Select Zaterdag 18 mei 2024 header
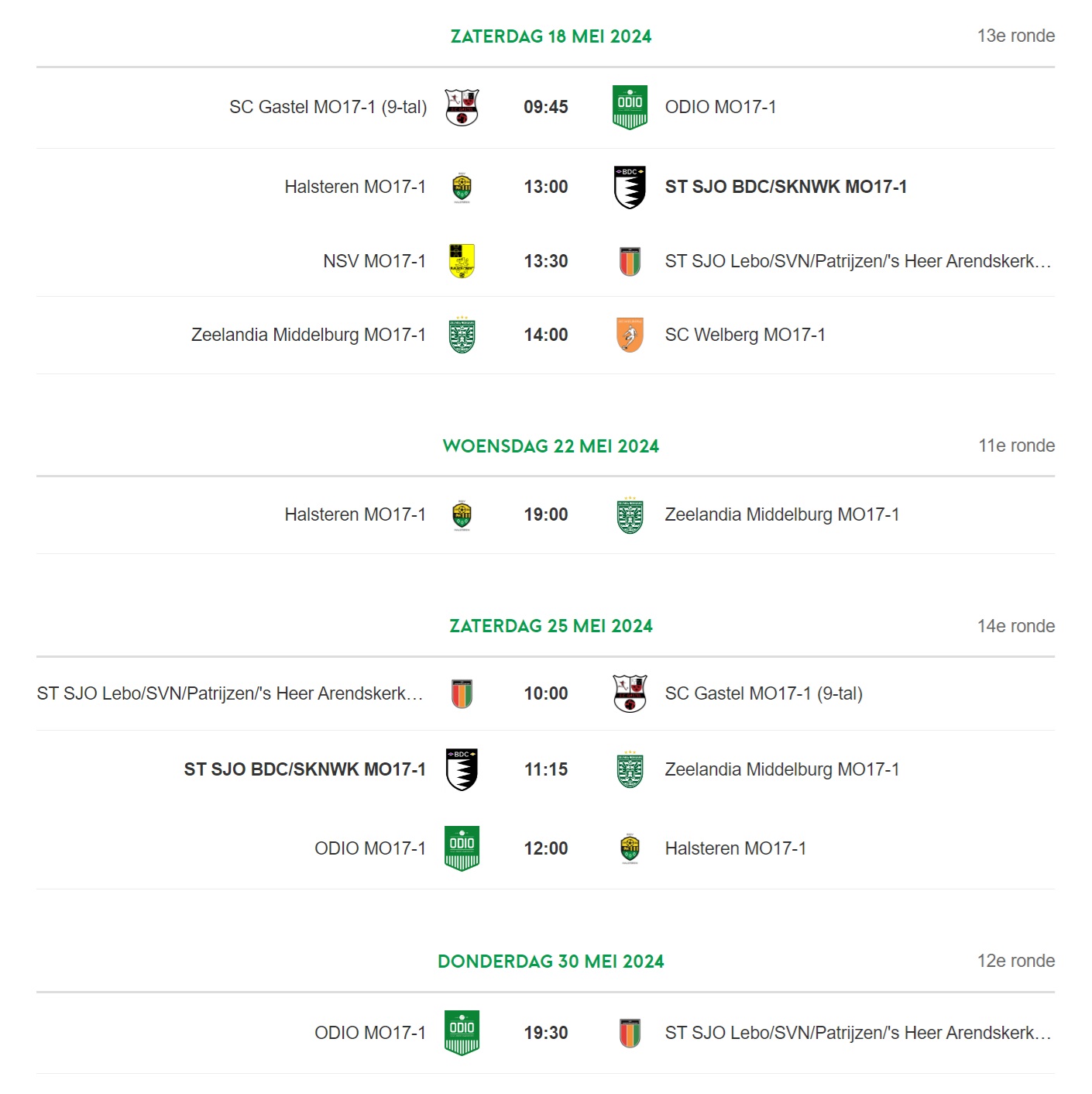The height and width of the screenshot is (1094, 1092). pyautogui.click(x=551, y=36)
